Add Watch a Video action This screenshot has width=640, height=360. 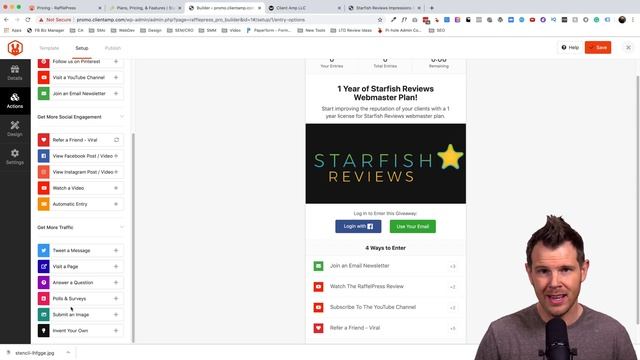116,188
